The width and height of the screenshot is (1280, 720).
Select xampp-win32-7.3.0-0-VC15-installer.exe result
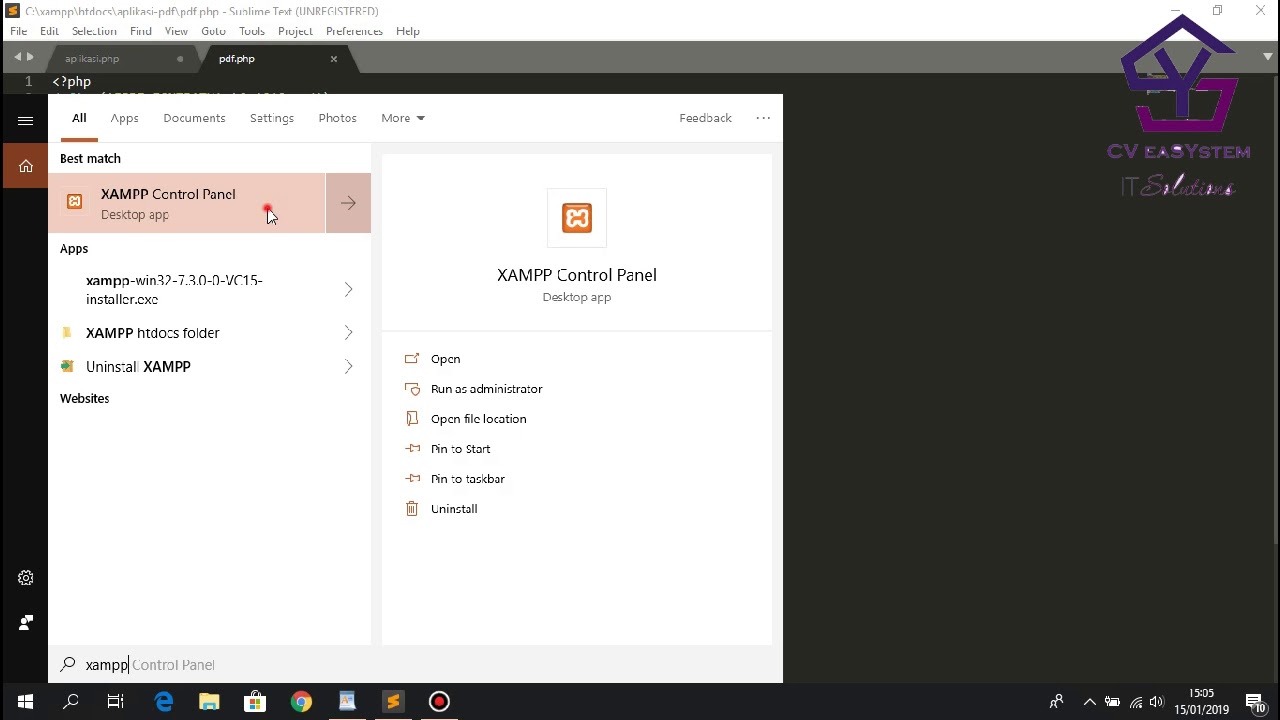(x=187, y=290)
